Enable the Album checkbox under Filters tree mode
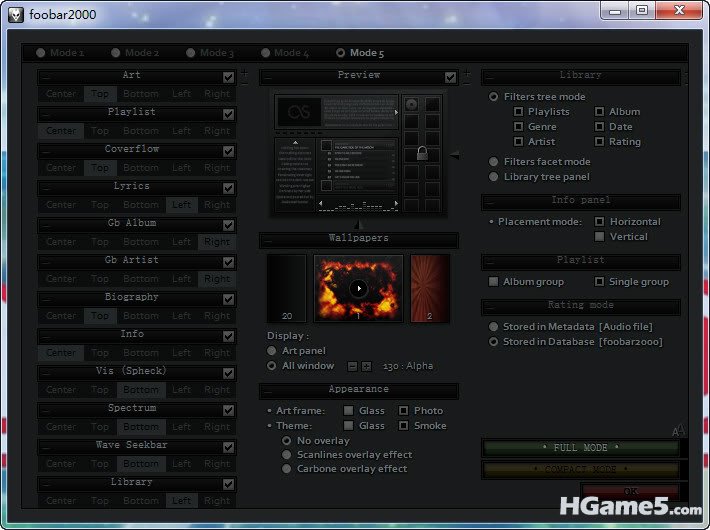 click(x=600, y=112)
